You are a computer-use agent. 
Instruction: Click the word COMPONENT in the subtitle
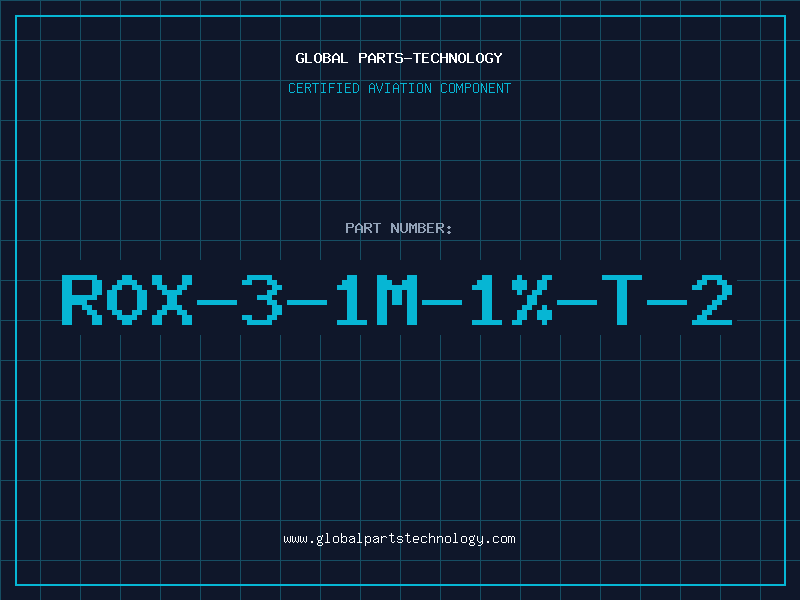pyautogui.click(x=476, y=88)
